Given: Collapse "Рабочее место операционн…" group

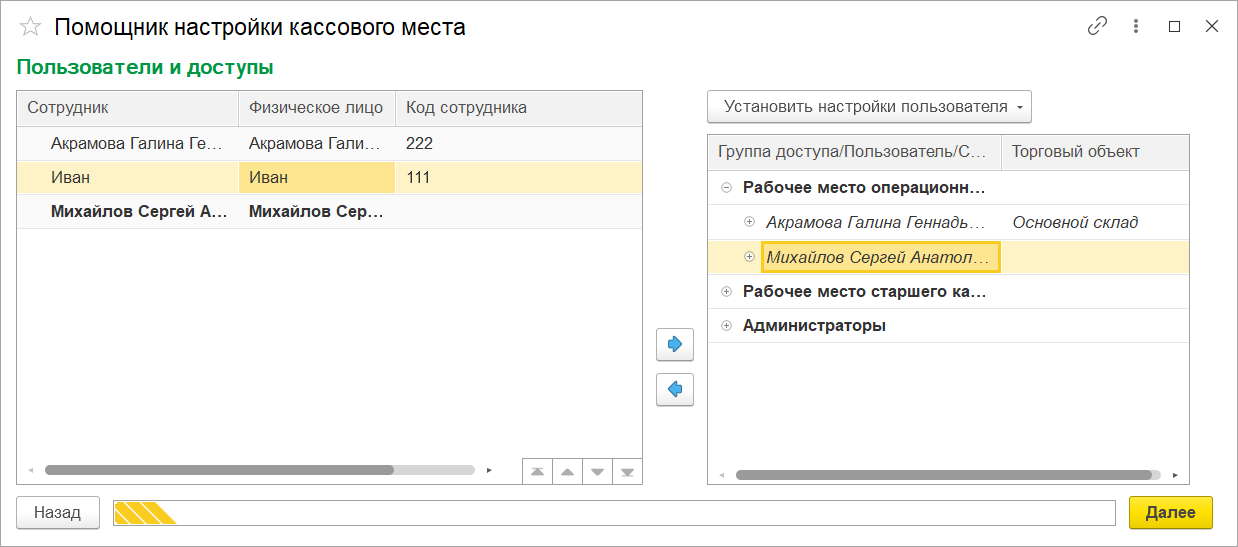Looking at the screenshot, I should pos(726,187).
